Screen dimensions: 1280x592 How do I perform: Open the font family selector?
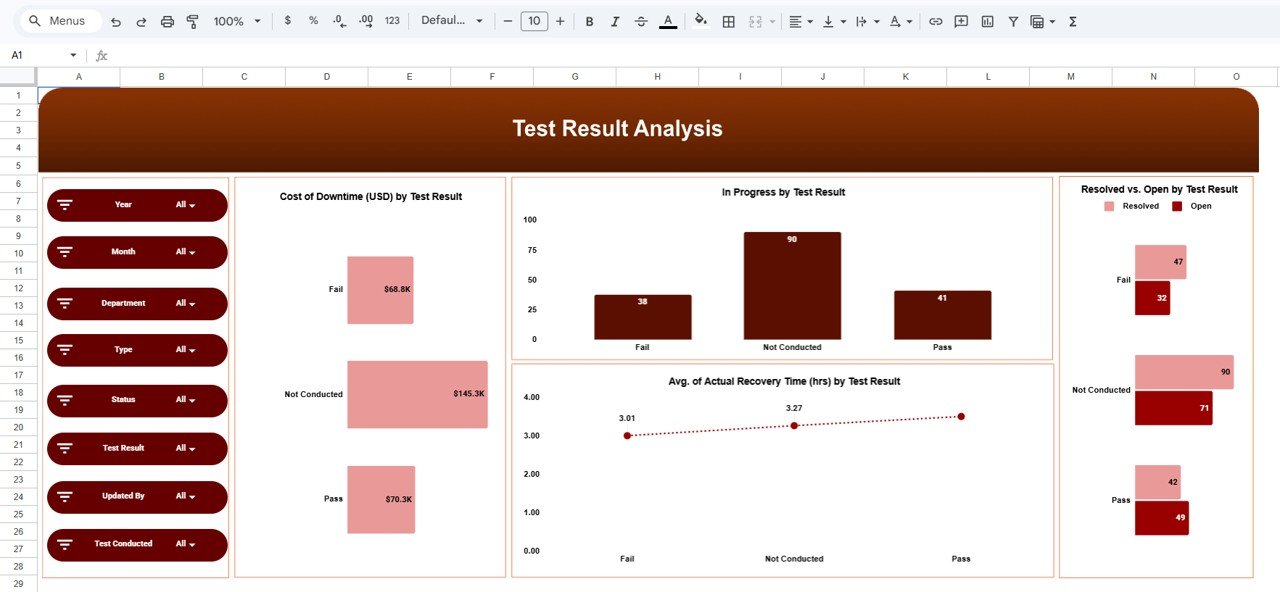tap(452, 20)
